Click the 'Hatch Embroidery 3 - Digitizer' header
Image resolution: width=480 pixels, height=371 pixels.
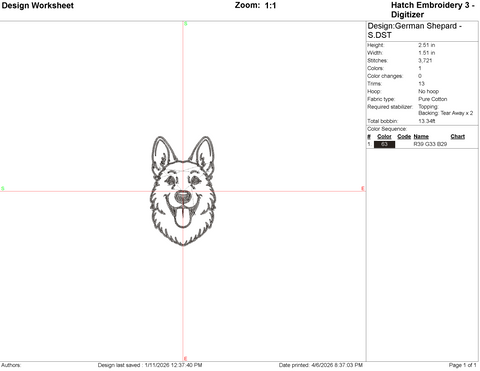click(x=433, y=10)
